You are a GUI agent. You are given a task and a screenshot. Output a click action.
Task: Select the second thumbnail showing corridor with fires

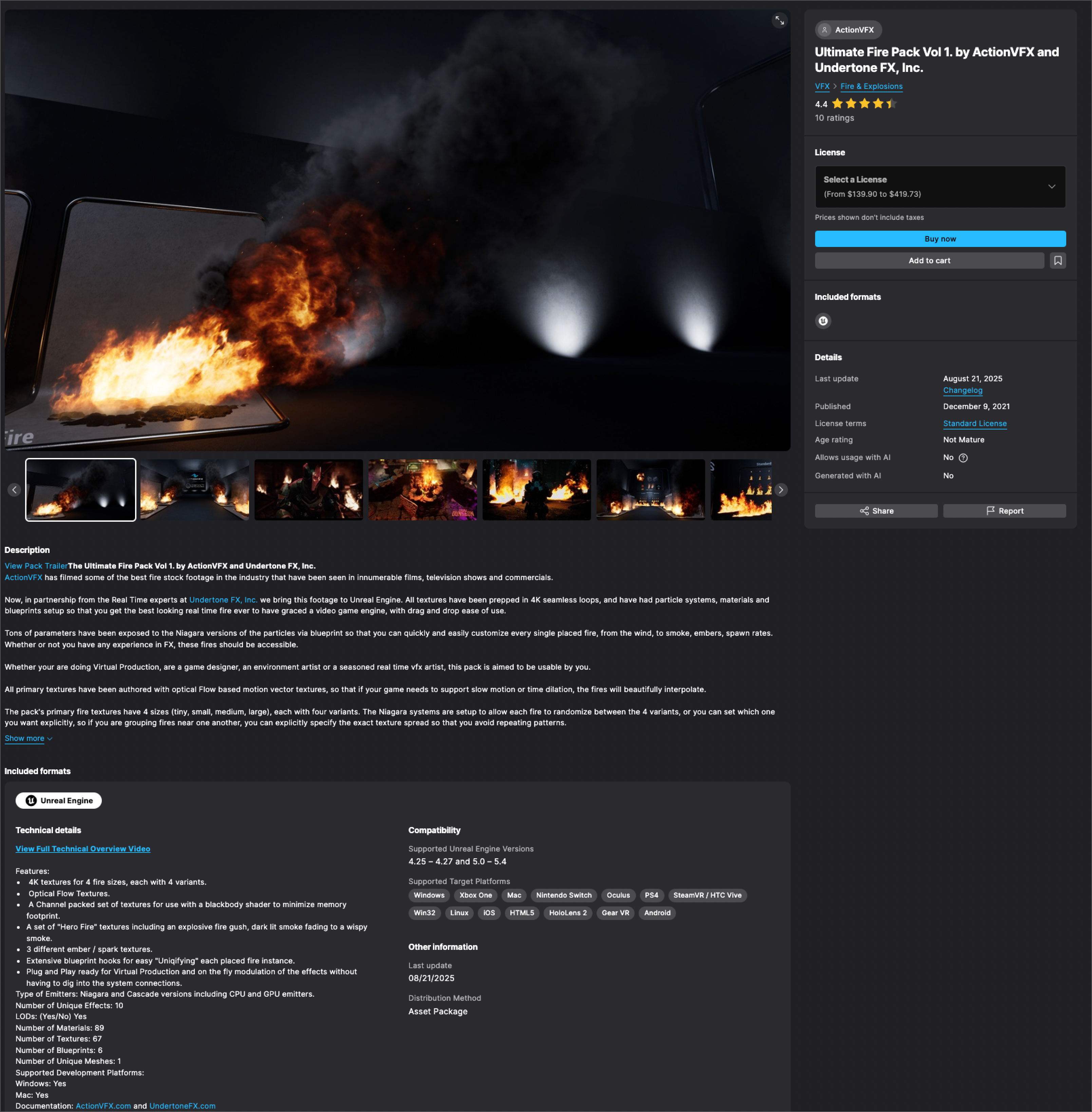194,490
